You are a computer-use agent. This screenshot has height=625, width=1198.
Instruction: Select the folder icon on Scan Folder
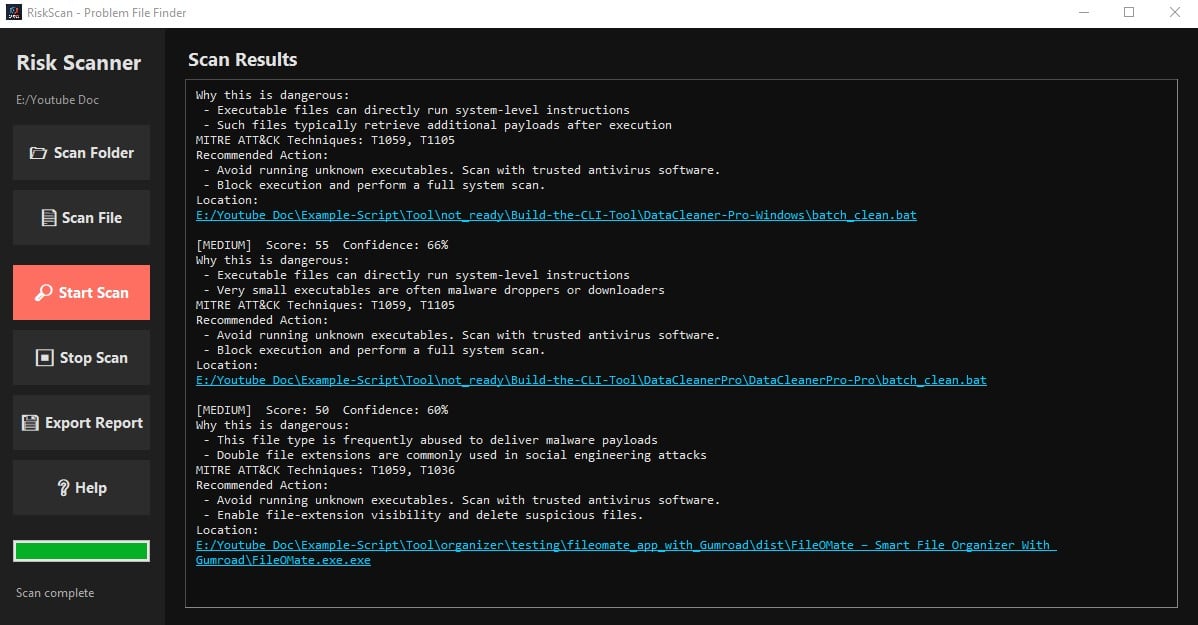click(41, 153)
